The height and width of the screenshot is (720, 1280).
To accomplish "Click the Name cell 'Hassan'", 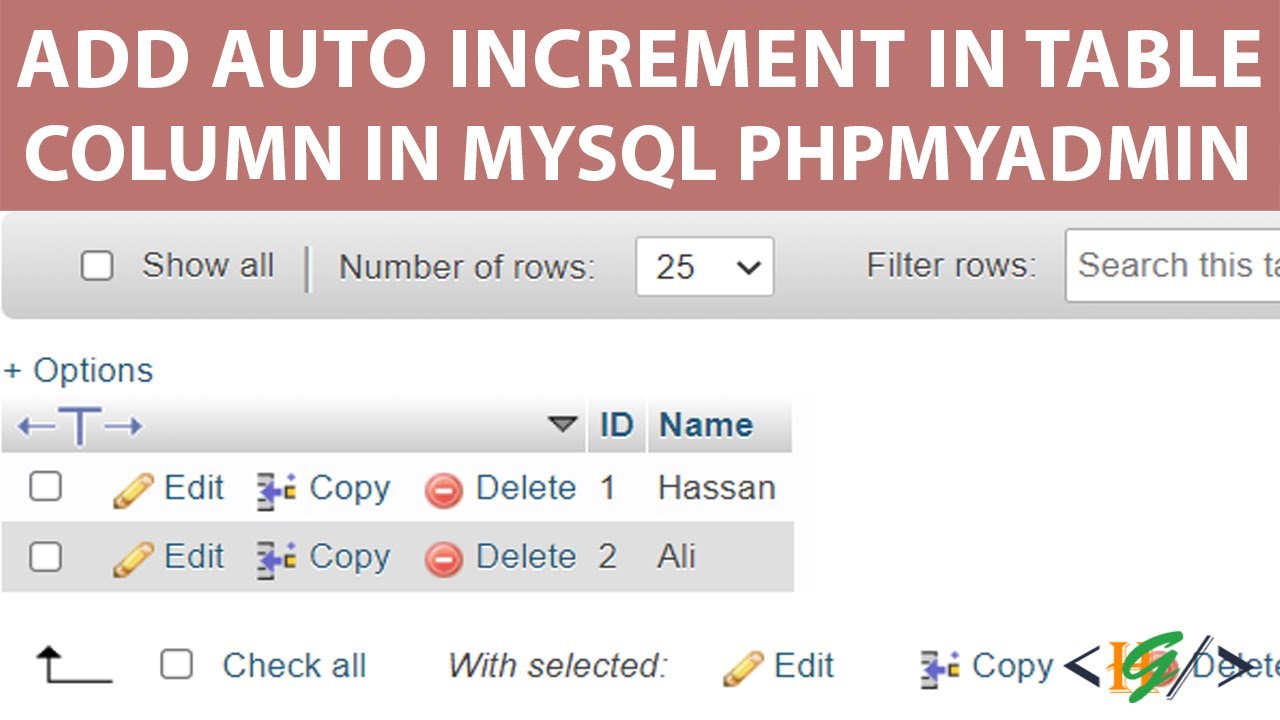I will (x=717, y=488).
